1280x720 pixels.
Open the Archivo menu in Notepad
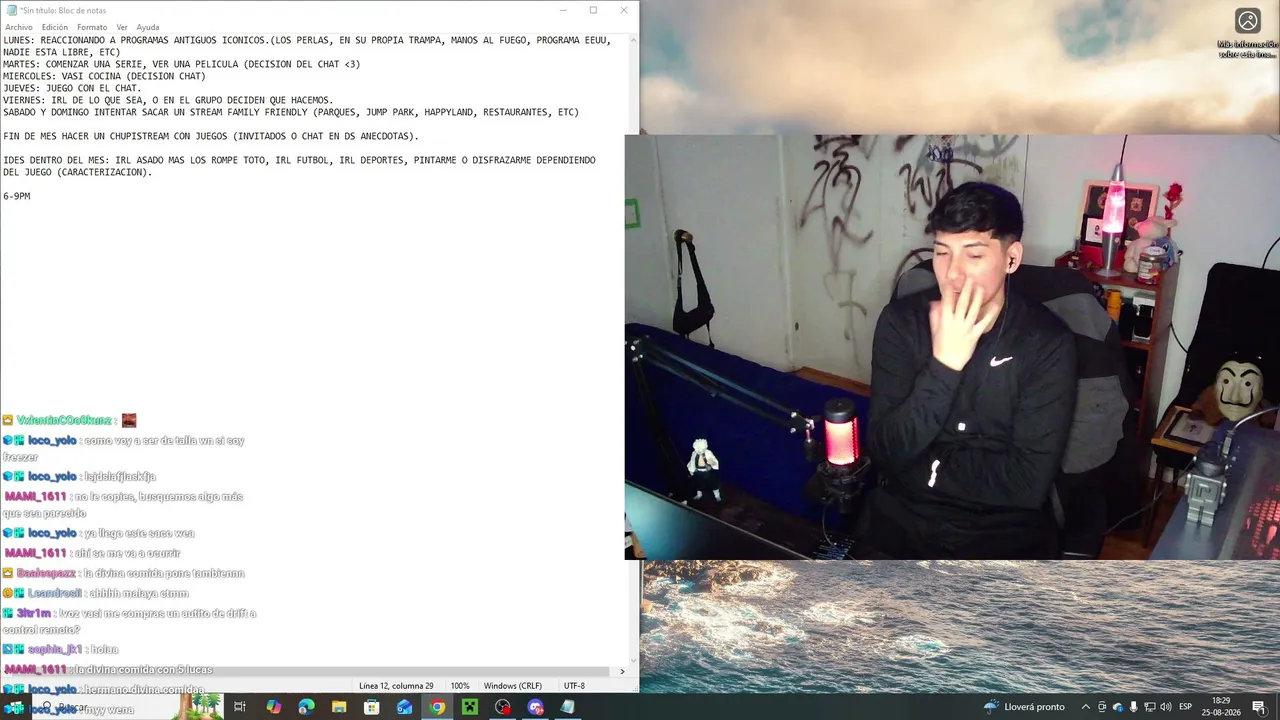pos(19,27)
